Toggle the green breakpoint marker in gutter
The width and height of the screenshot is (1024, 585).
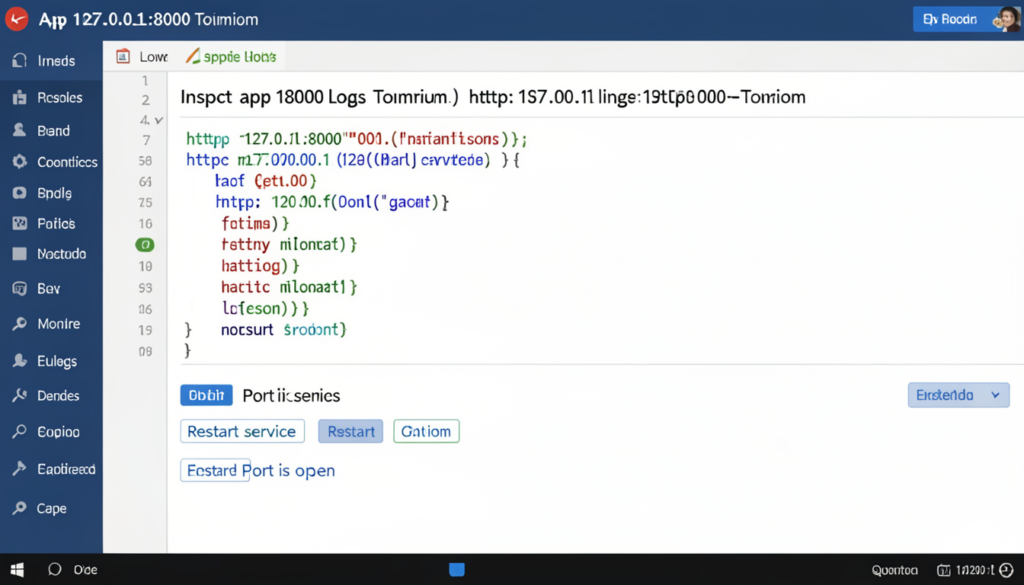pyautogui.click(x=145, y=245)
